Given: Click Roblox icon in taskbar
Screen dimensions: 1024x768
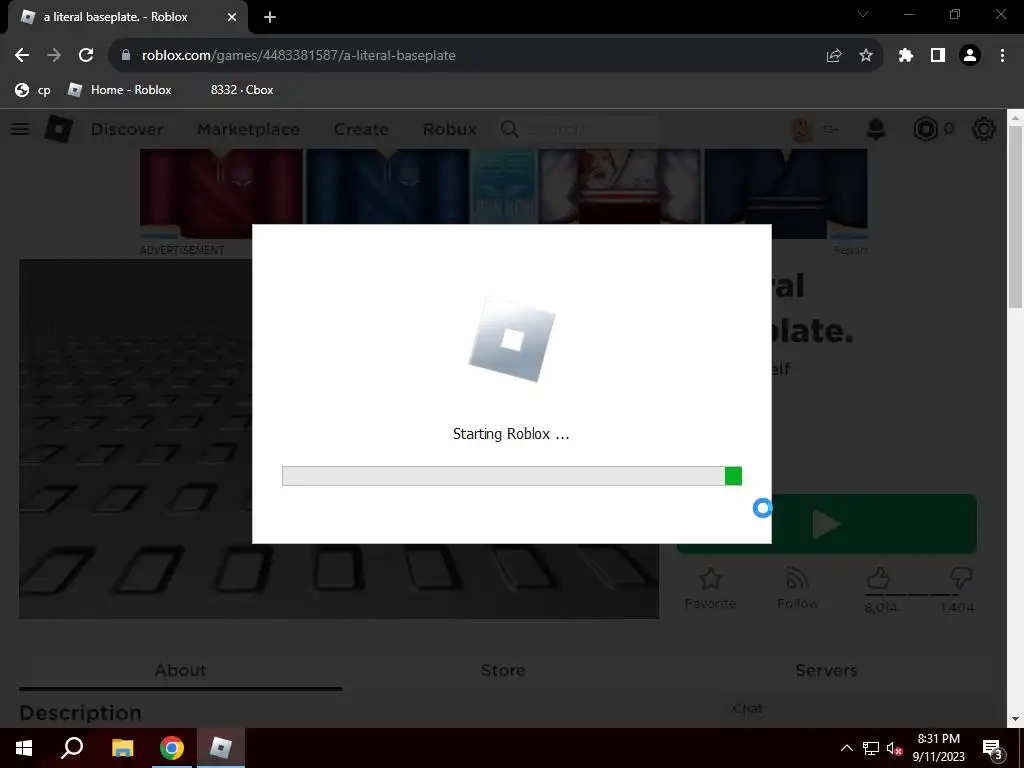Looking at the screenshot, I should pos(221,748).
